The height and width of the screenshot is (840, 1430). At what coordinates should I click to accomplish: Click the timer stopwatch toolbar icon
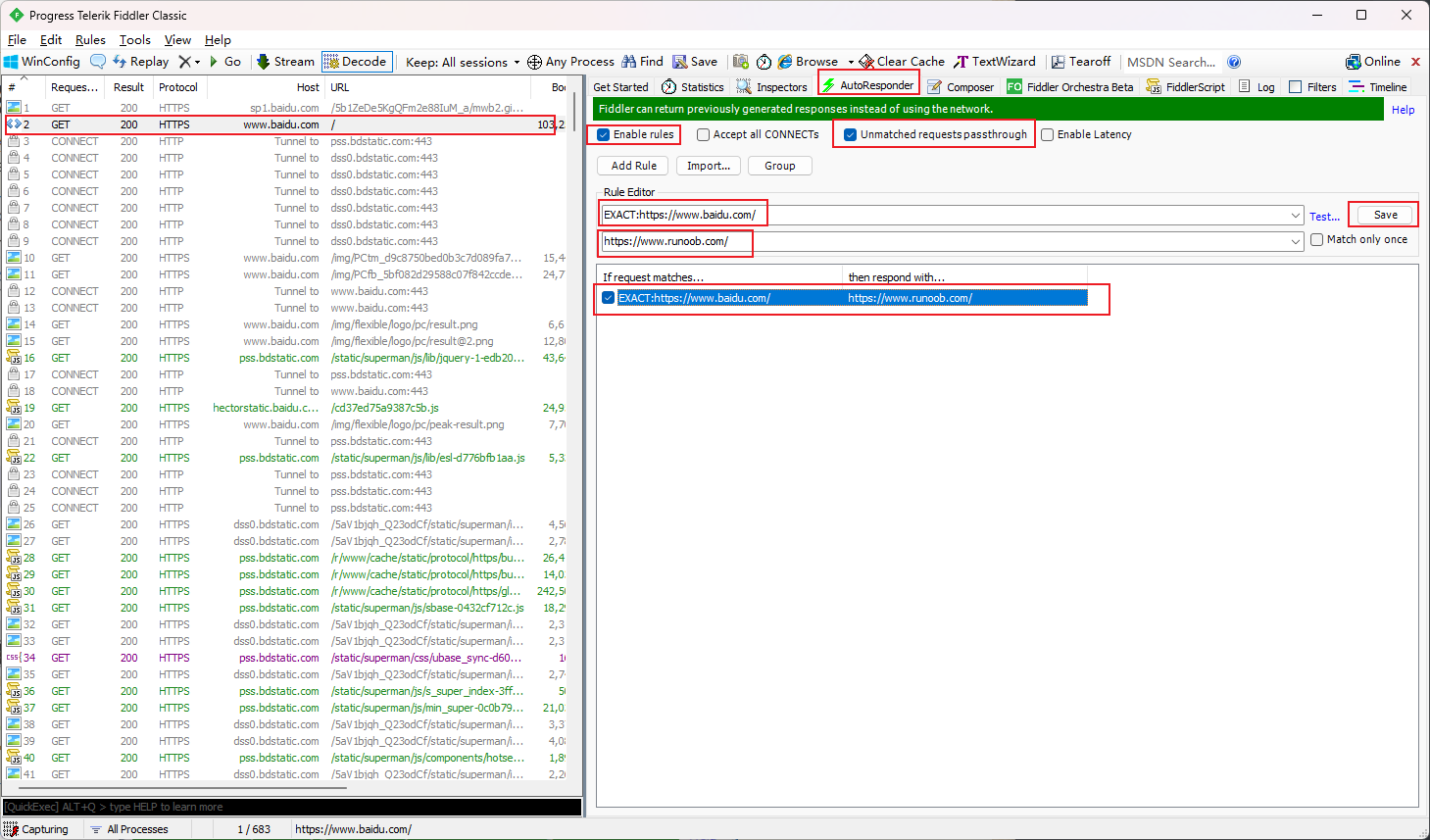click(764, 62)
